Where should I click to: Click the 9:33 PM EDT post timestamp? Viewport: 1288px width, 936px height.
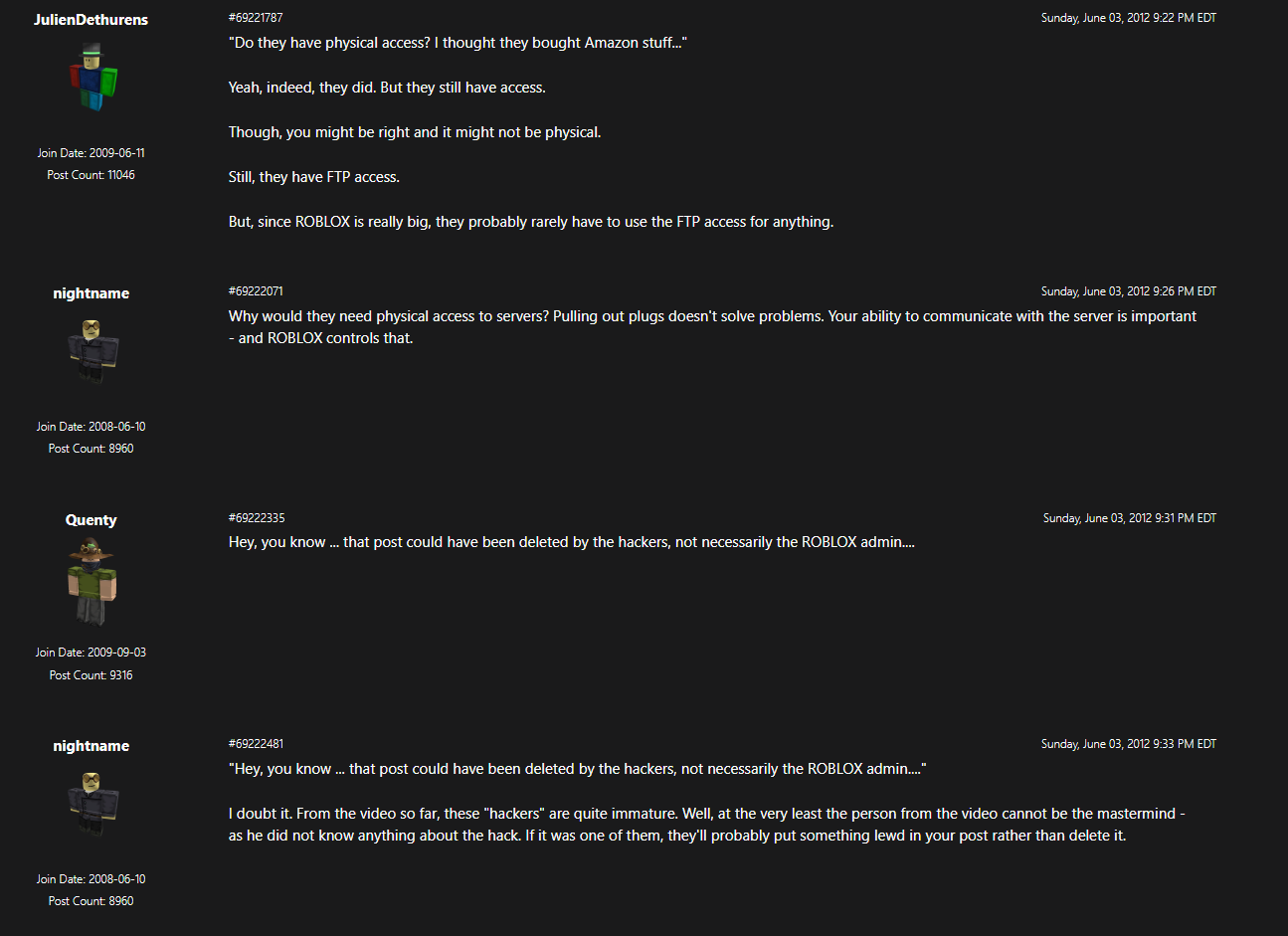[x=1128, y=744]
